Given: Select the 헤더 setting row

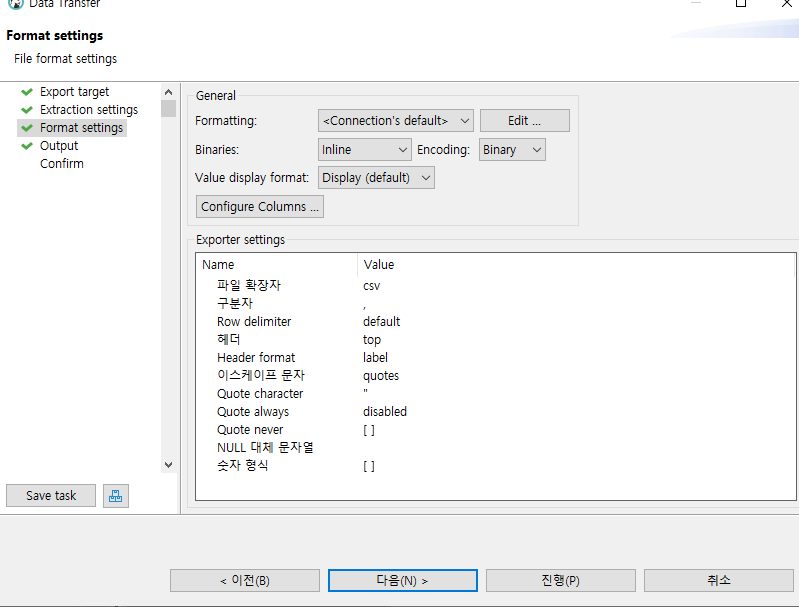Looking at the screenshot, I should tap(495, 339).
